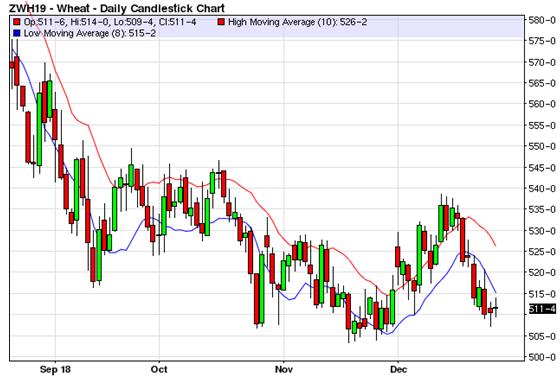Click the 580-0 price axis label
Viewport: 560px width, 380px height.
(542, 20)
